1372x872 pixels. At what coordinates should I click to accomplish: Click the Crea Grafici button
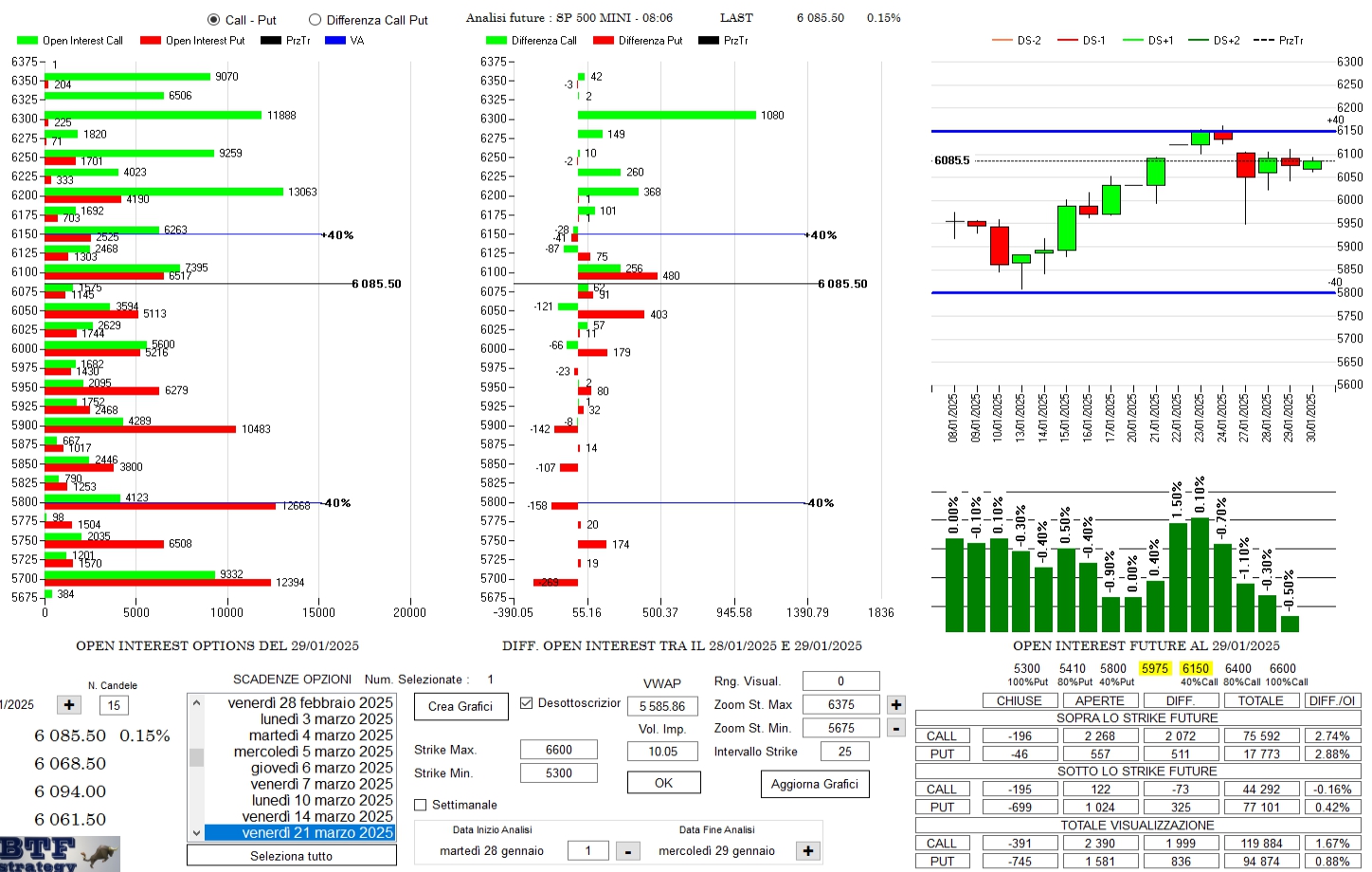tap(460, 706)
